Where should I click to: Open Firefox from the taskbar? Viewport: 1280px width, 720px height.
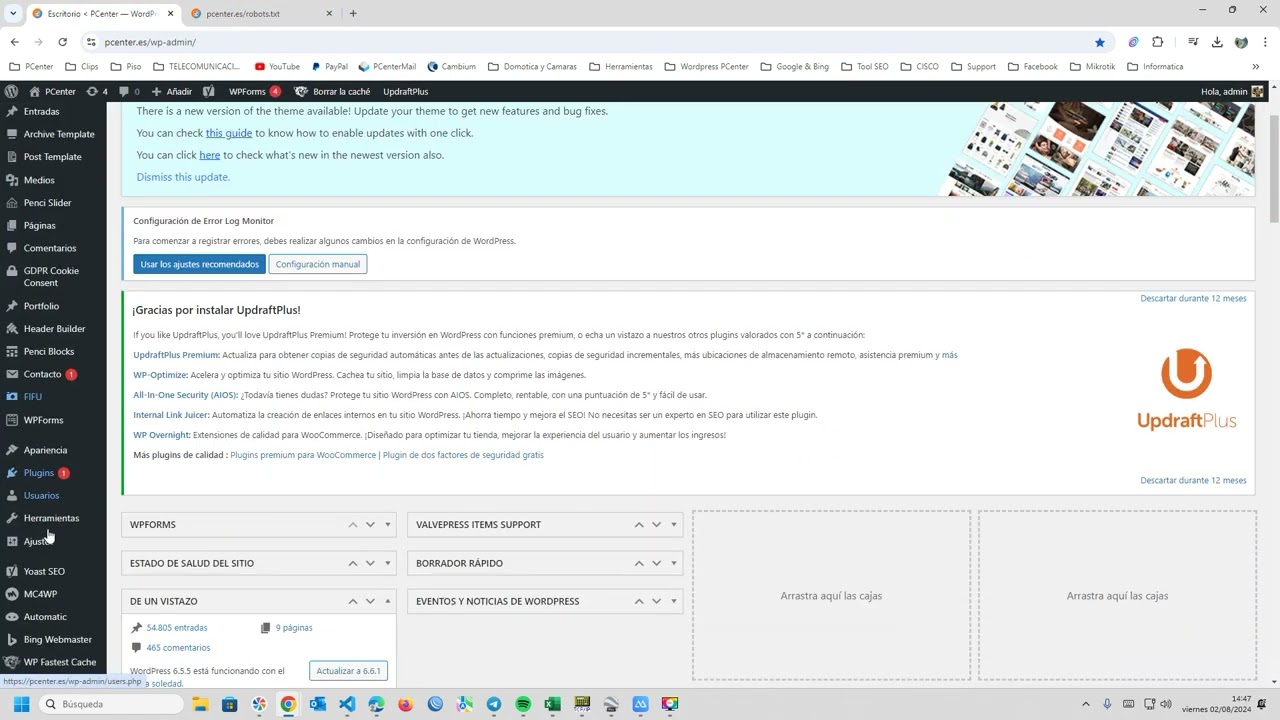pos(405,704)
